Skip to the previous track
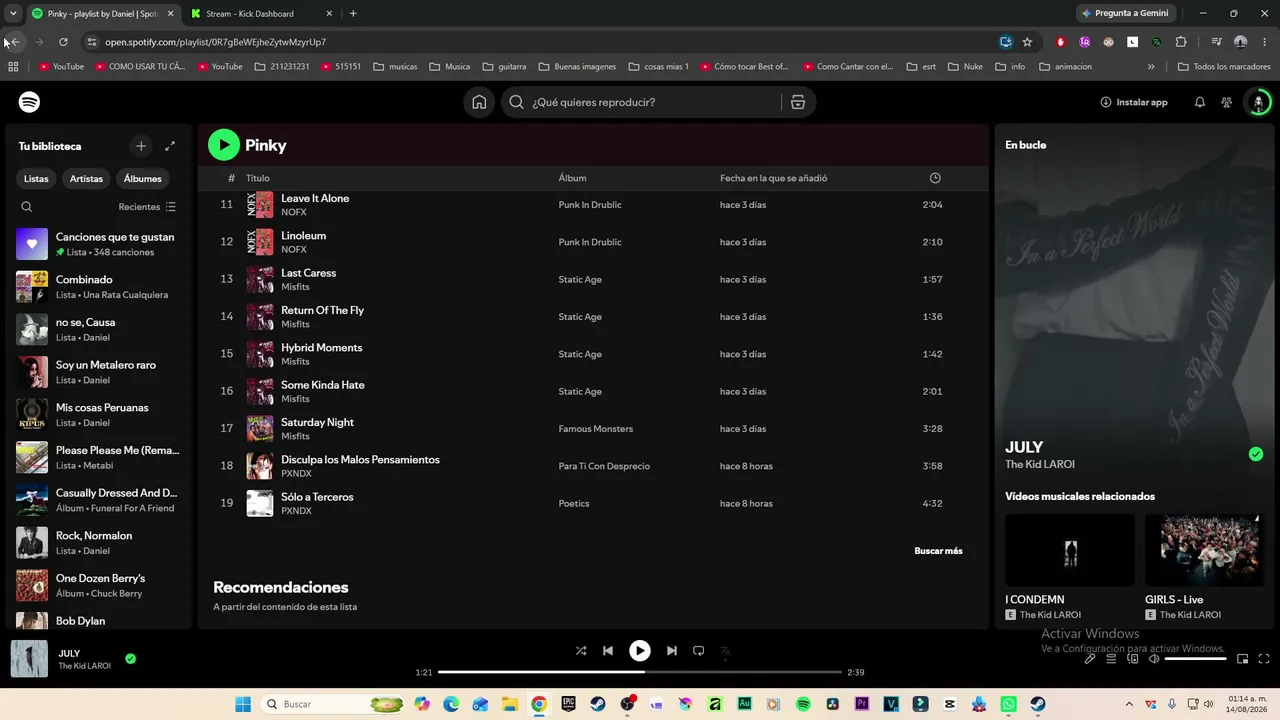Viewport: 1280px width, 720px height. pos(608,651)
